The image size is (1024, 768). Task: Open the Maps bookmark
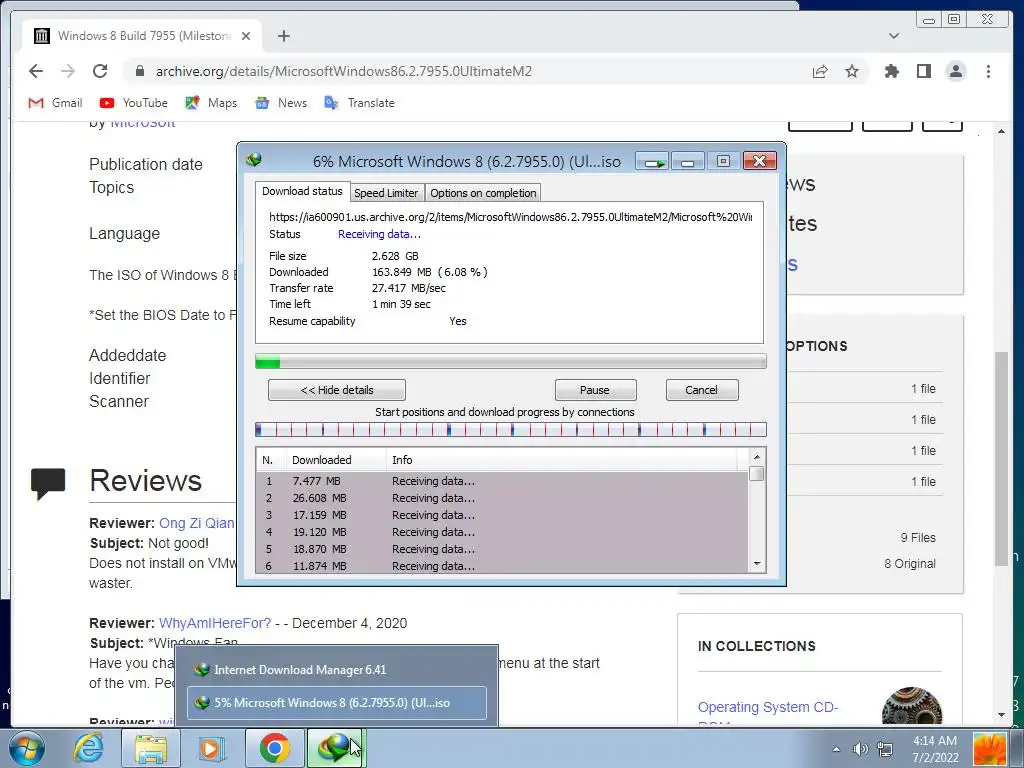pyautogui.click(x=211, y=103)
